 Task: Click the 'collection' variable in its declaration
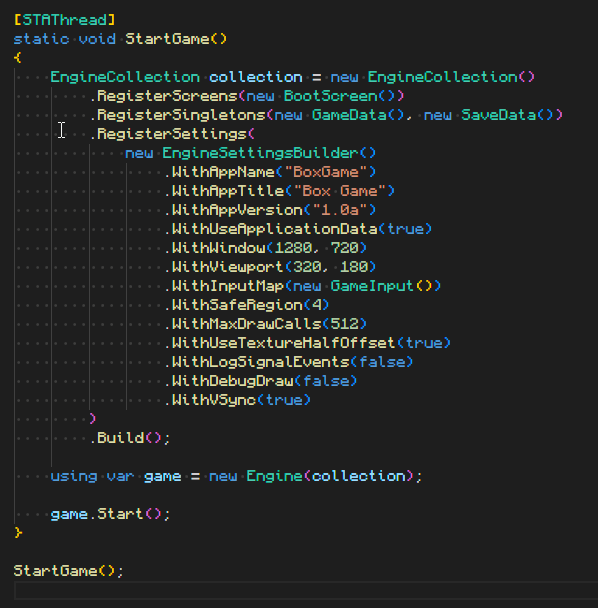pyautogui.click(x=256, y=77)
